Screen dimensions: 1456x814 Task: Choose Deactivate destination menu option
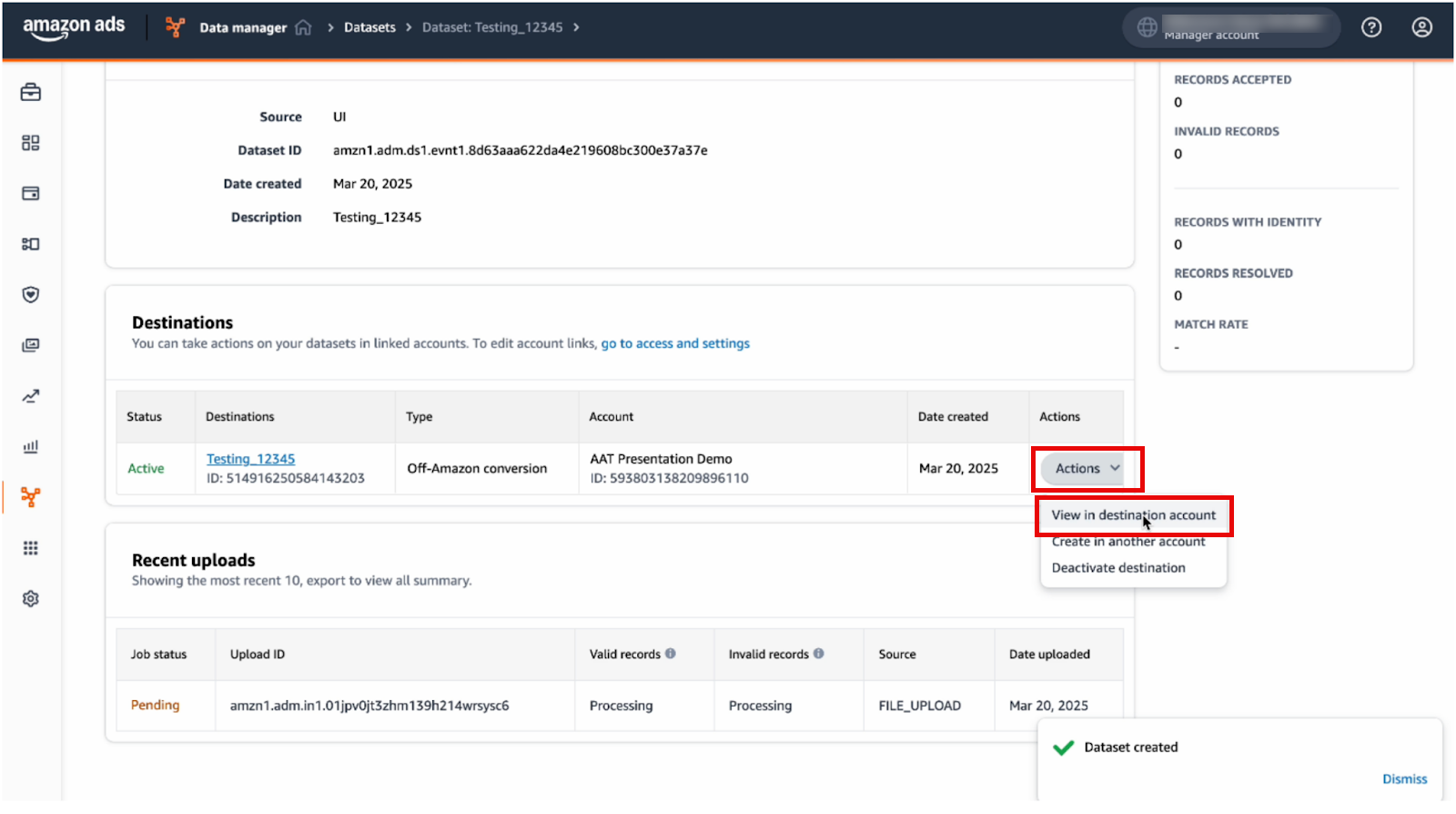1118,568
